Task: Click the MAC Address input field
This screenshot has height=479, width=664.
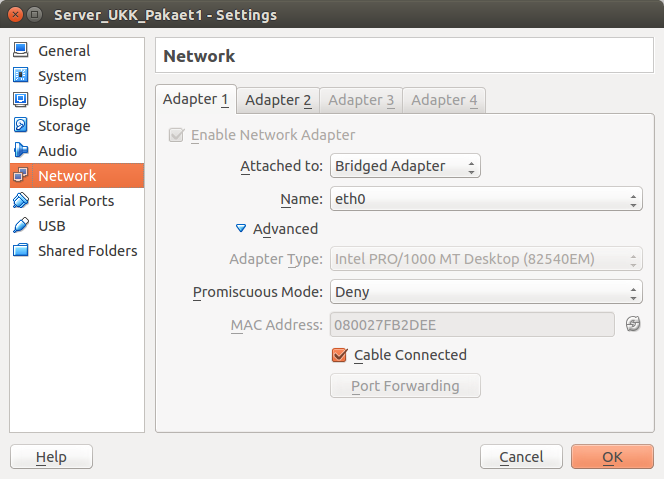Action: tap(471, 324)
